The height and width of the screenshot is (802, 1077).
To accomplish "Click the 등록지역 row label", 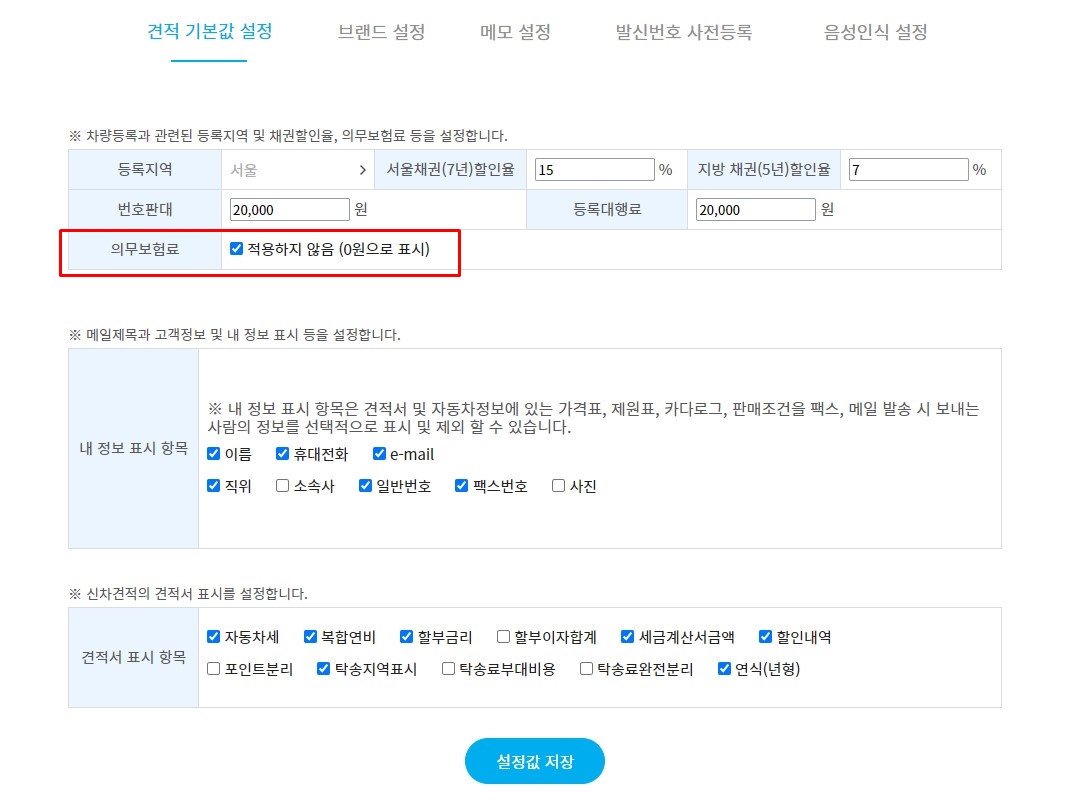I will 145,170.
